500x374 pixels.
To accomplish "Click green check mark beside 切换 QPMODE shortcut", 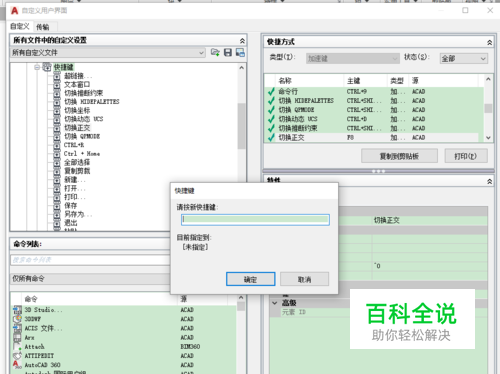I will tap(271, 110).
